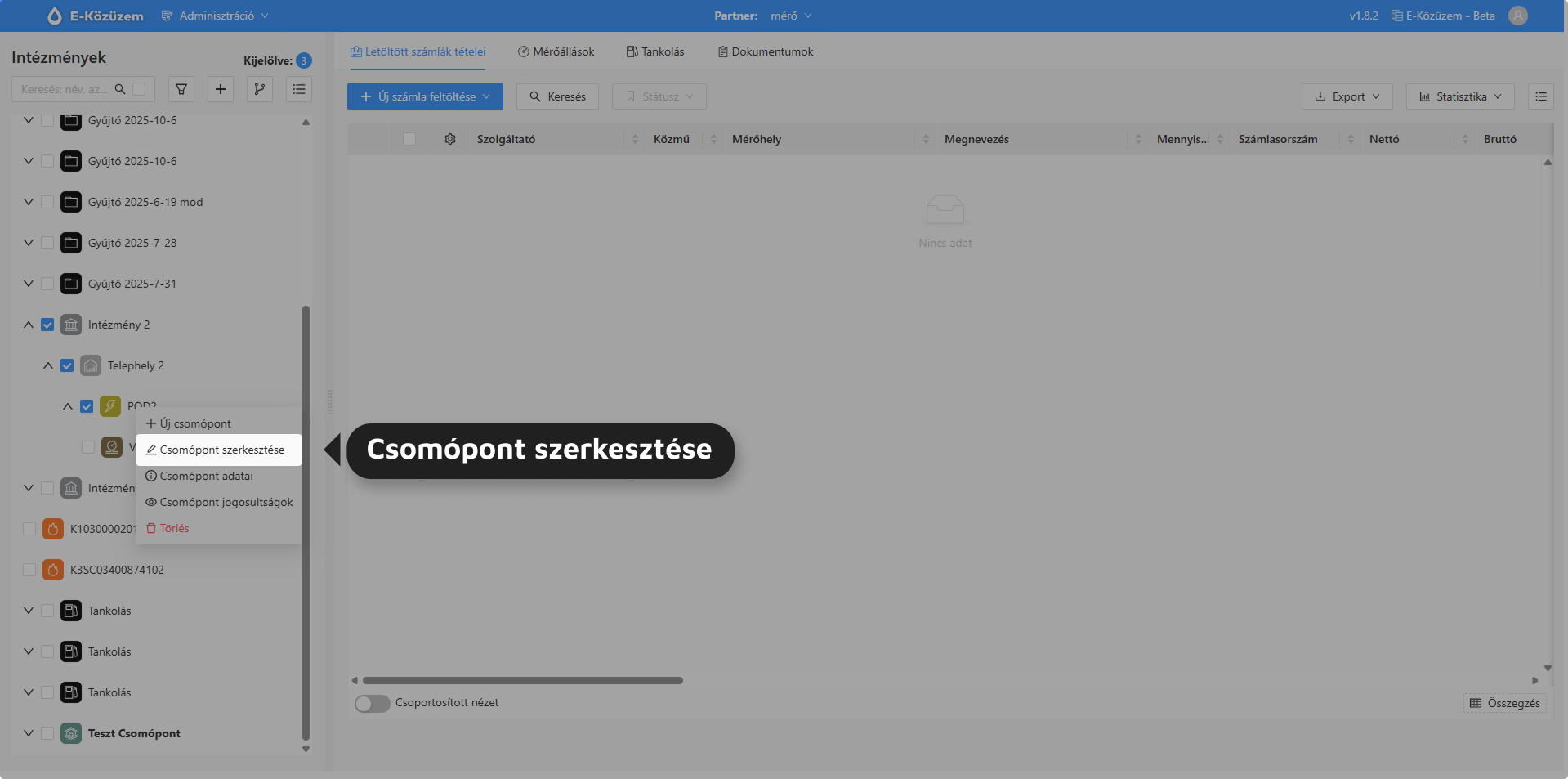Uncheck the Telephely 2 checkbox
The width and height of the screenshot is (1568, 779).
[x=67, y=365]
